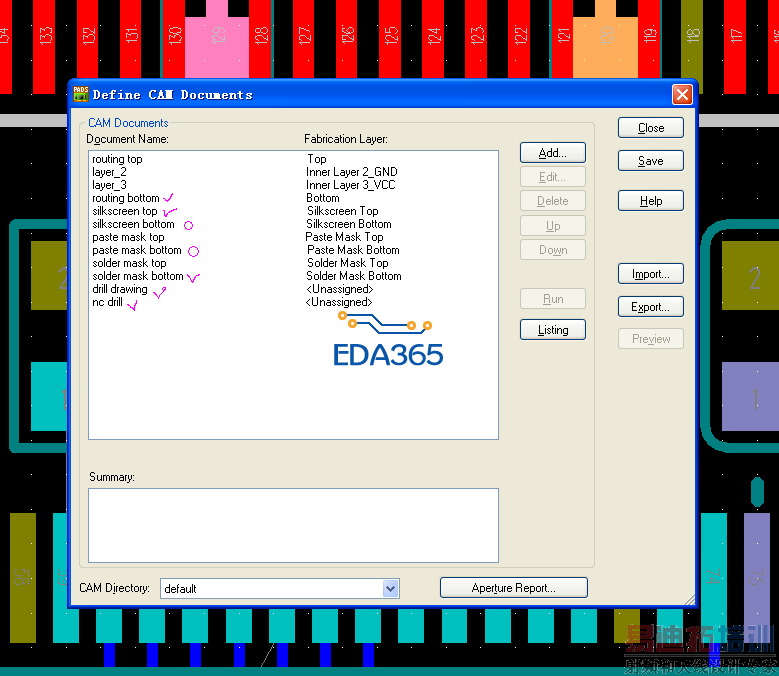Select the silkscreen bottom document

133,224
